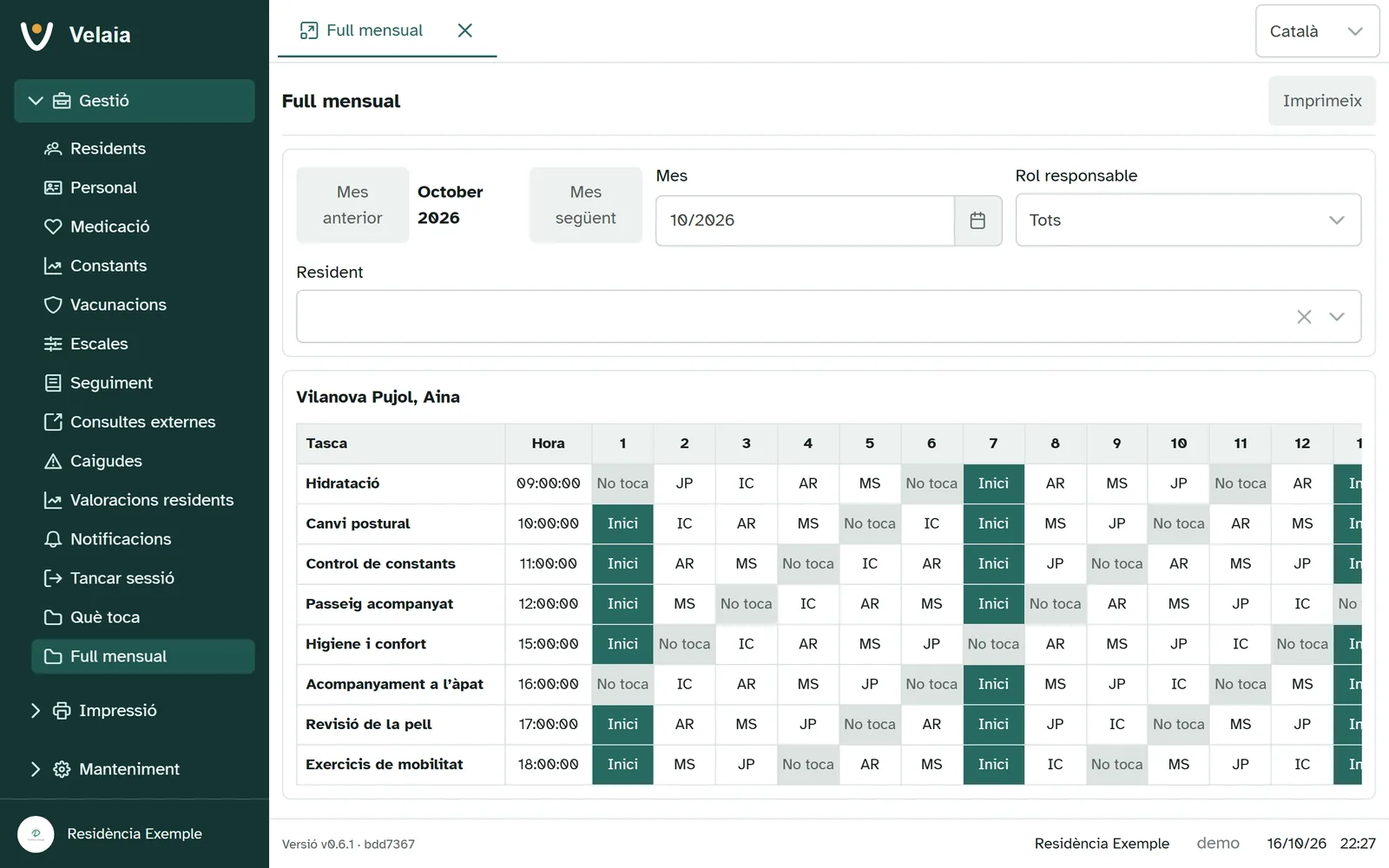The height and width of the screenshot is (868, 1389).
Task: Click the Tancar sessió logout icon
Action: [53, 578]
